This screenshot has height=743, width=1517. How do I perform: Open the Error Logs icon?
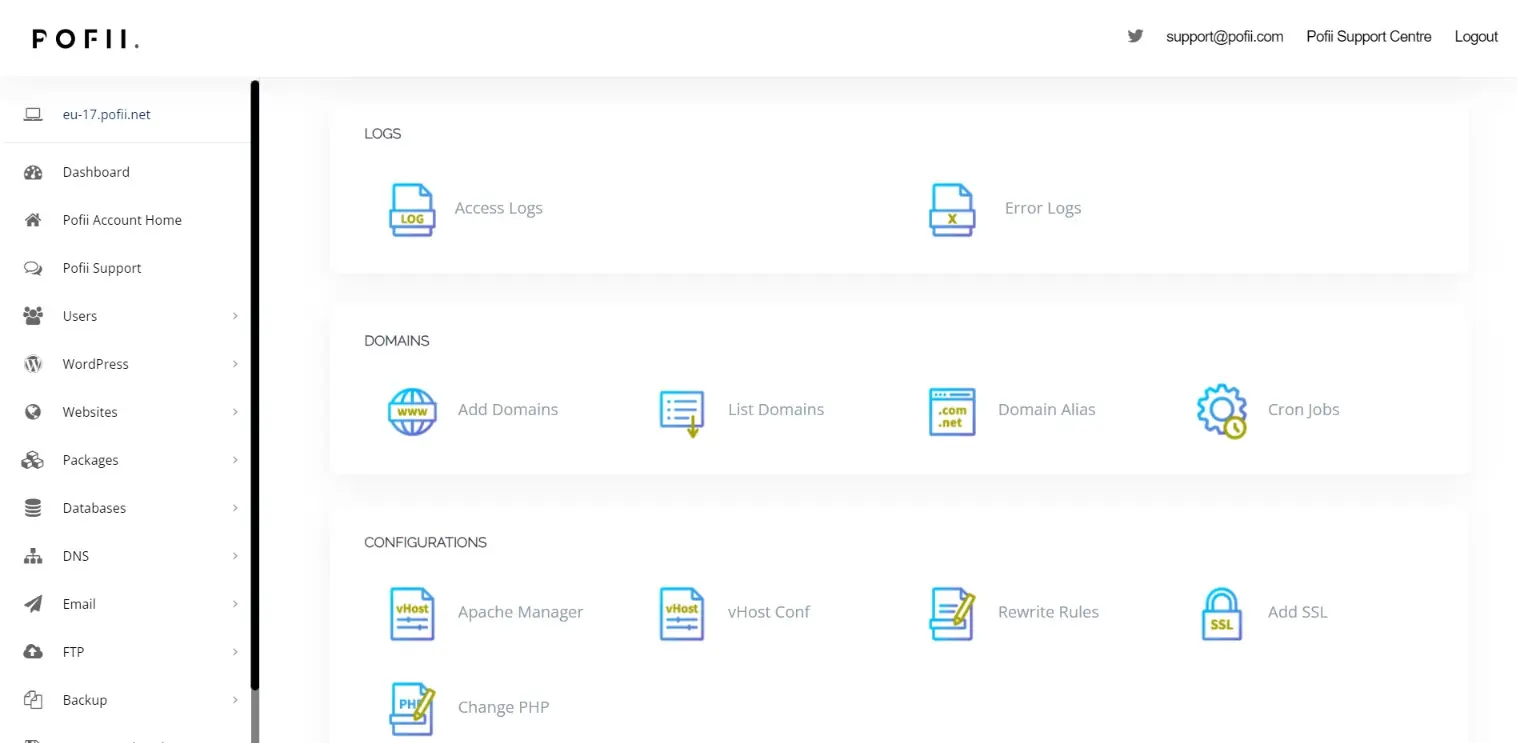tap(952, 209)
